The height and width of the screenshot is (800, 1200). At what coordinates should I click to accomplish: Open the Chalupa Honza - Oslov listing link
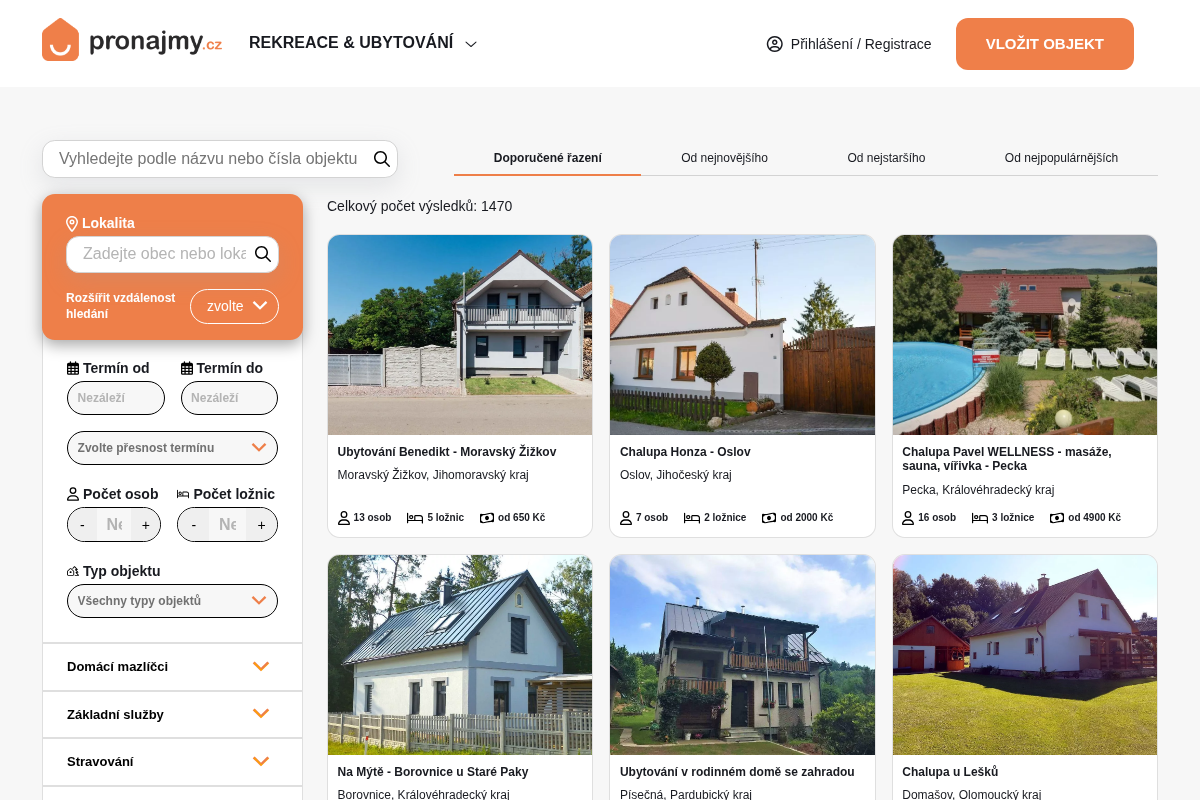(x=685, y=452)
